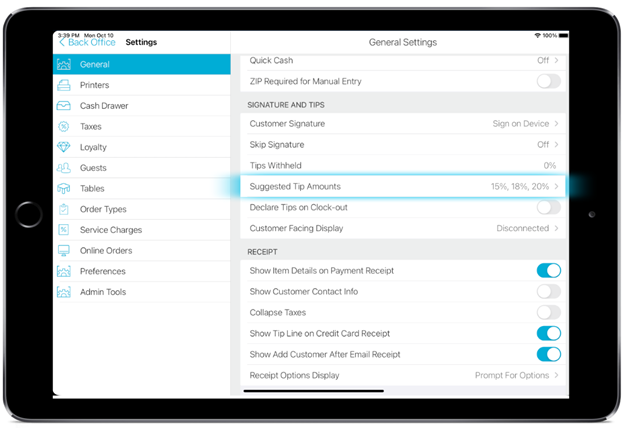Go back to Back Office
Viewport: 624px width, 428px height.
click(x=87, y=43)
